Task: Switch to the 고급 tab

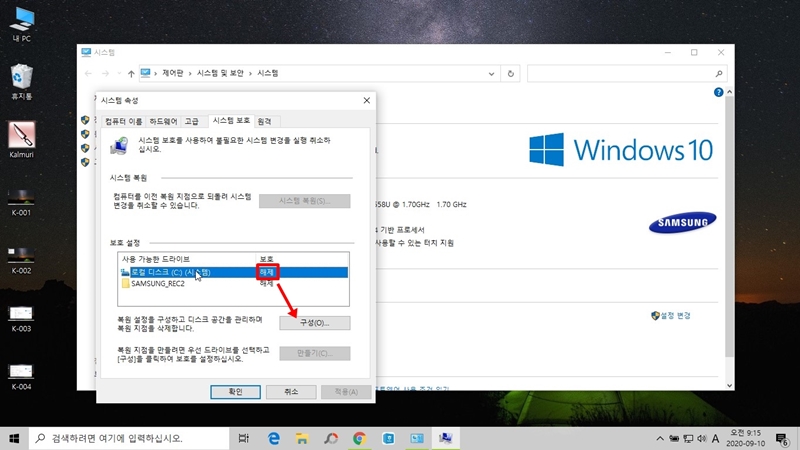Action: coord(192,121)
